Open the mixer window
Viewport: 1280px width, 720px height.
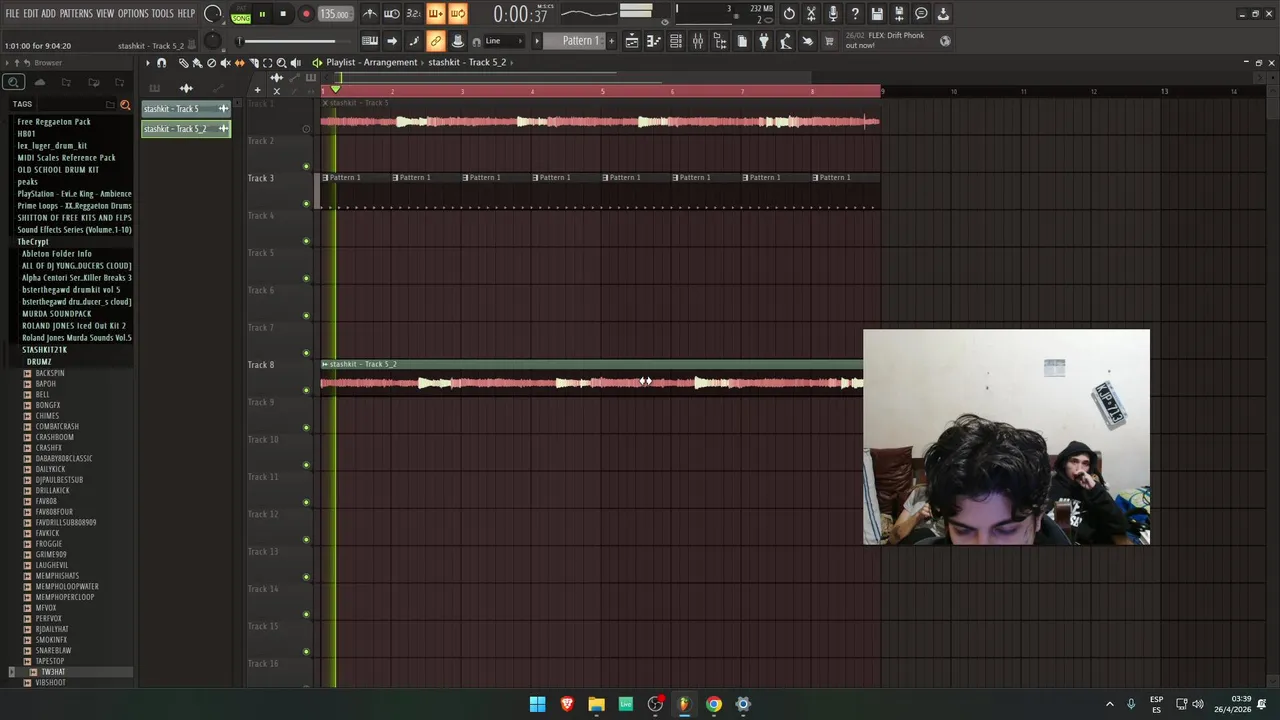[x=698, y=41]
